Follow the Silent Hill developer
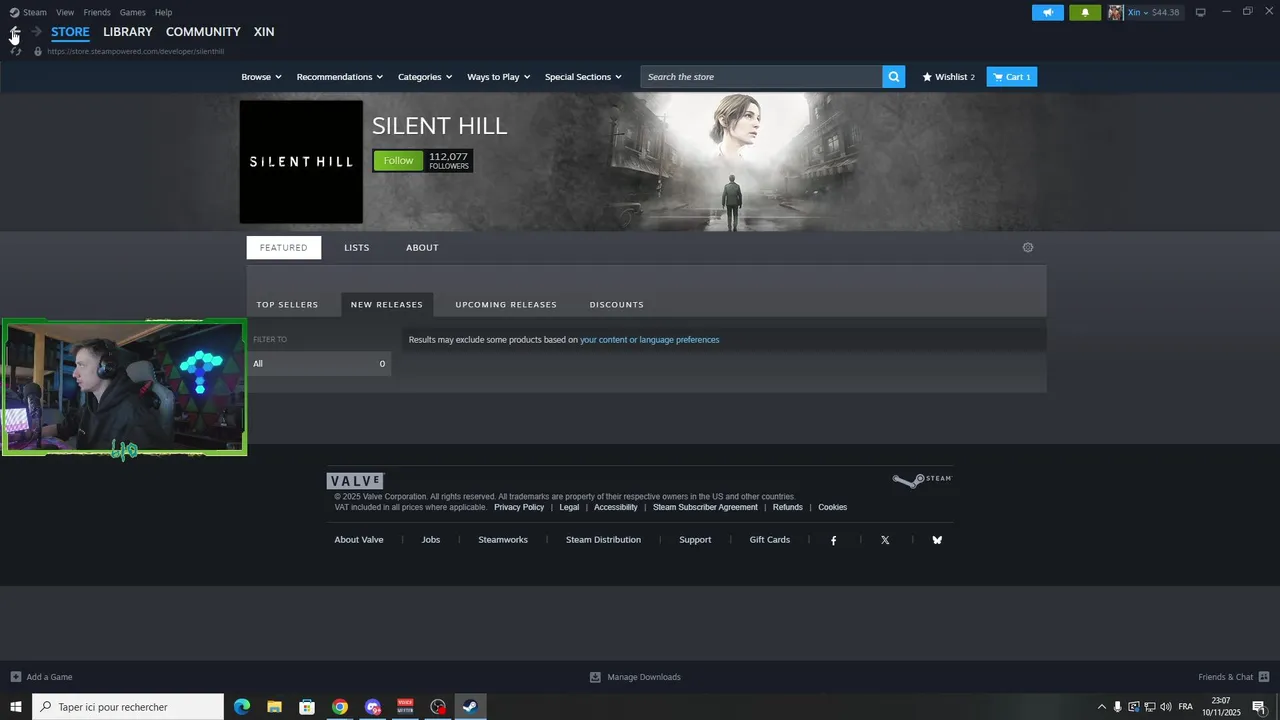1280x720 pixels. click(398, 161)
